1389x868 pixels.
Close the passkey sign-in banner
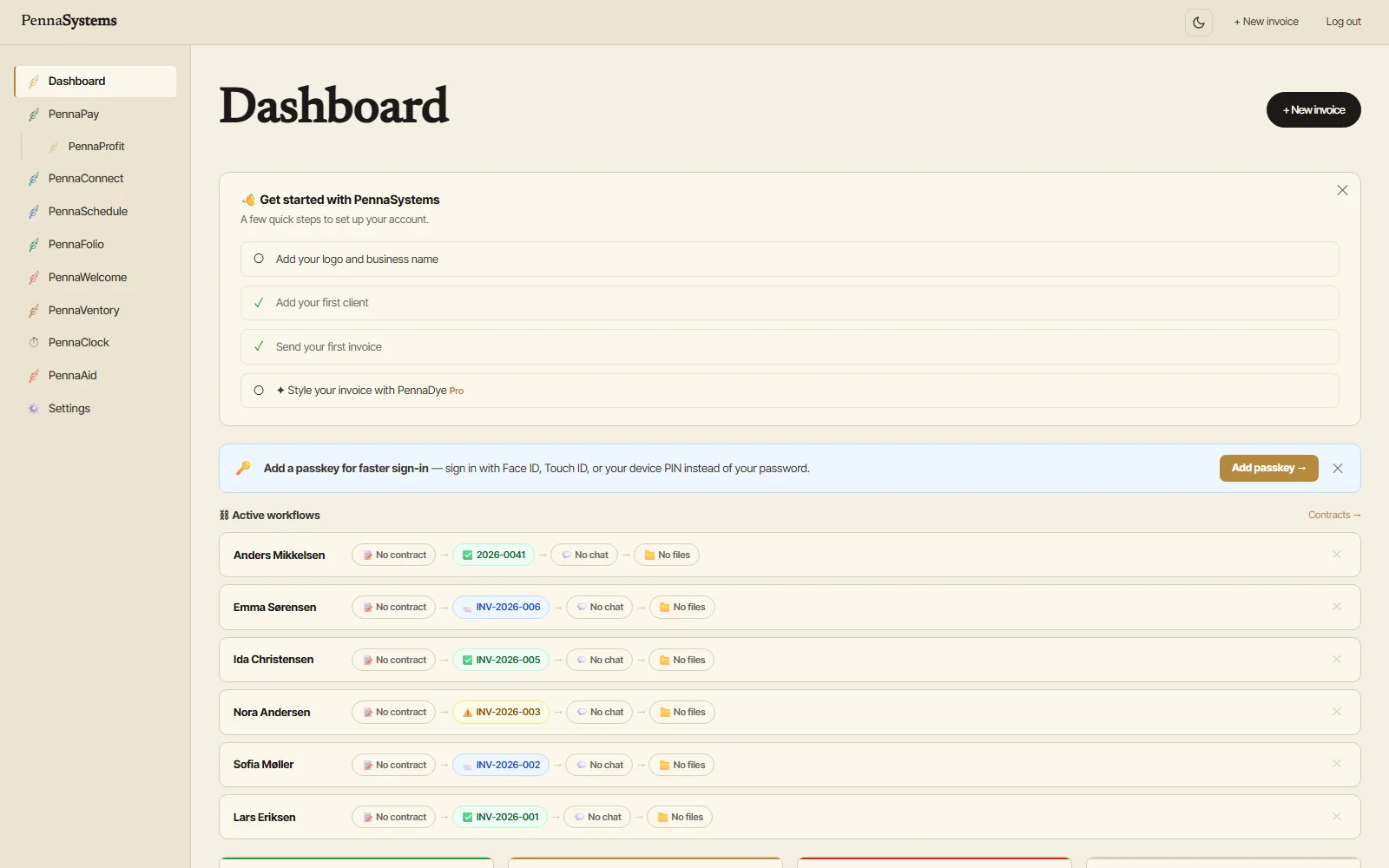pyautogui.click(x=1338, y=469)
